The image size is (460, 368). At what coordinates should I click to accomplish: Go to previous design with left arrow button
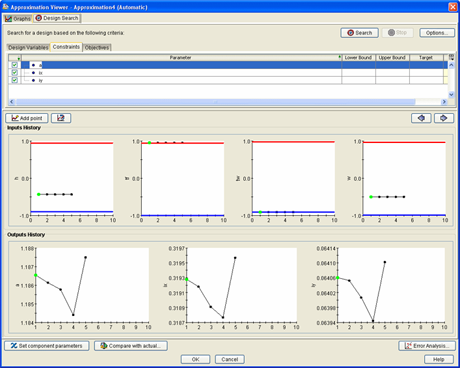tap(421, 118)
